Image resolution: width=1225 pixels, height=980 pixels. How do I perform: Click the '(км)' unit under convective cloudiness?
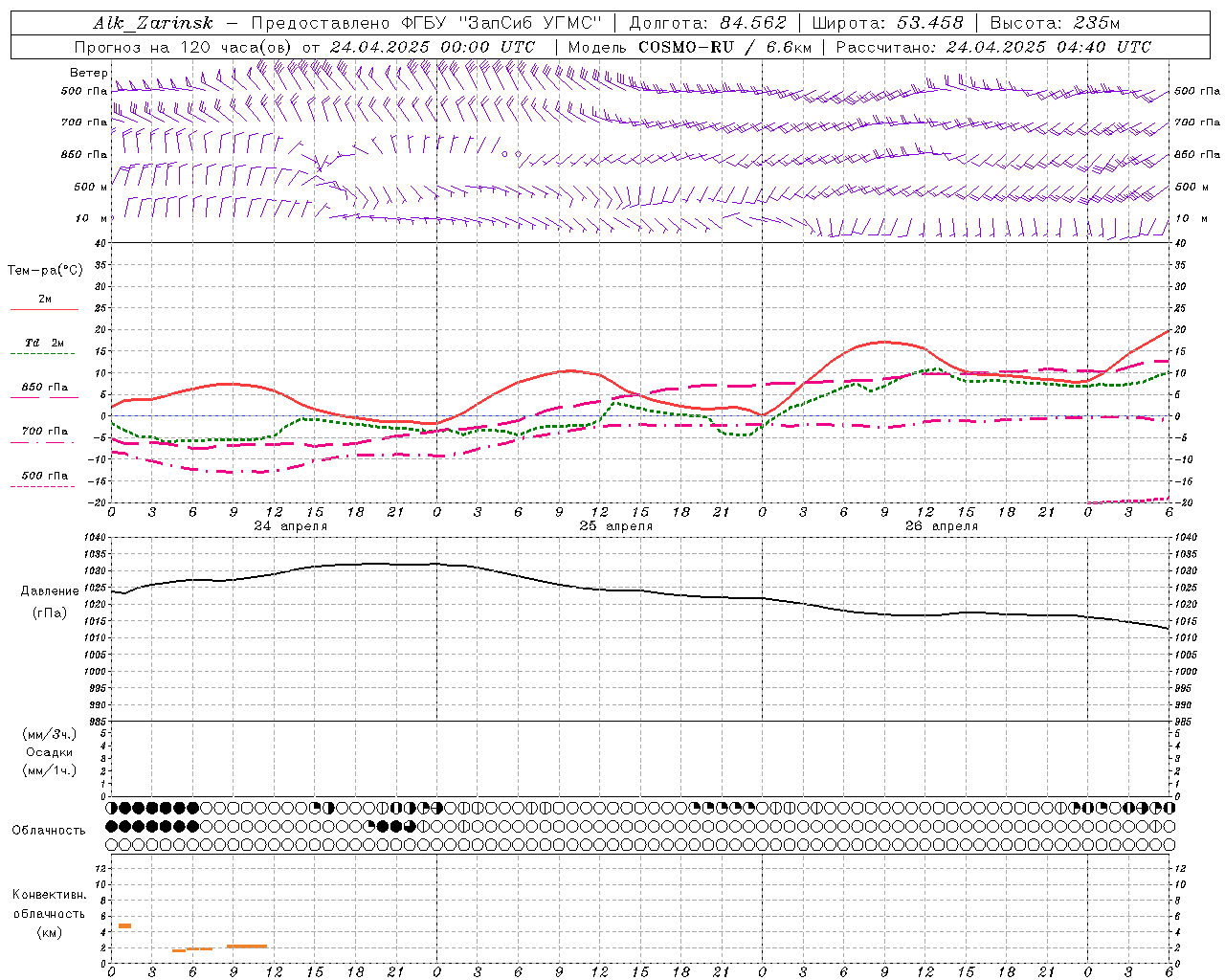click(49, 932)
